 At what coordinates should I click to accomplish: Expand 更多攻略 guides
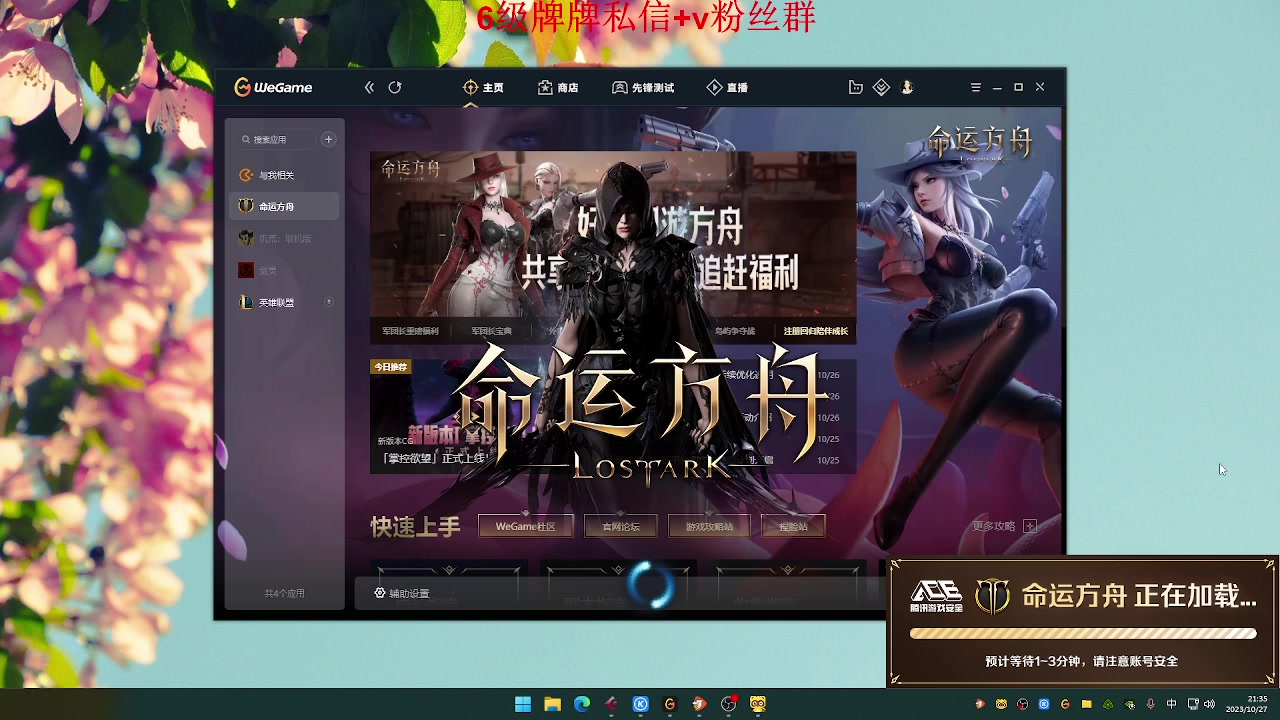tap(1004, 526)
